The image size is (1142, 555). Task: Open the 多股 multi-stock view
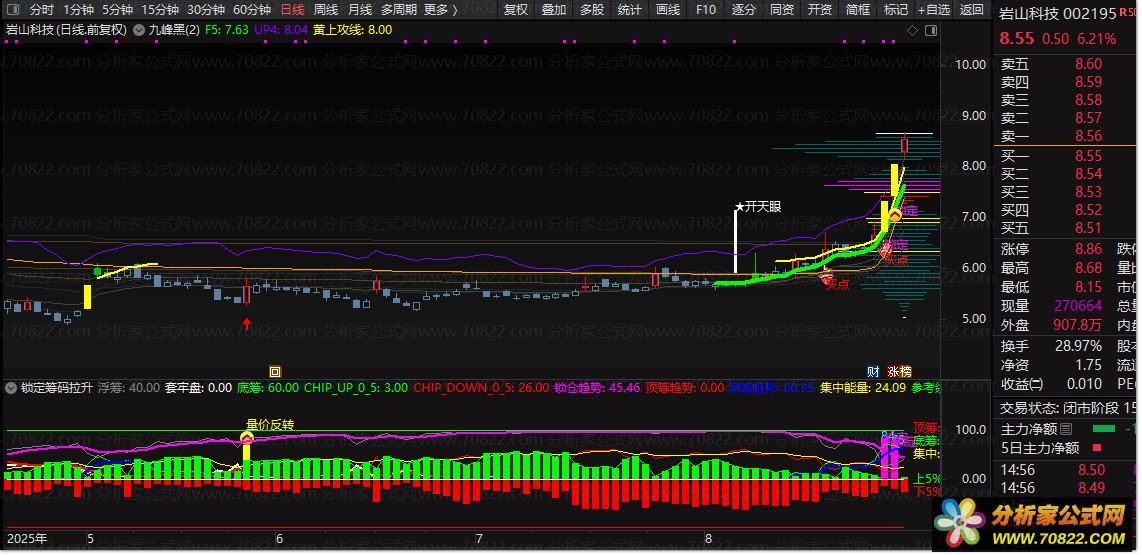(591, 9)
